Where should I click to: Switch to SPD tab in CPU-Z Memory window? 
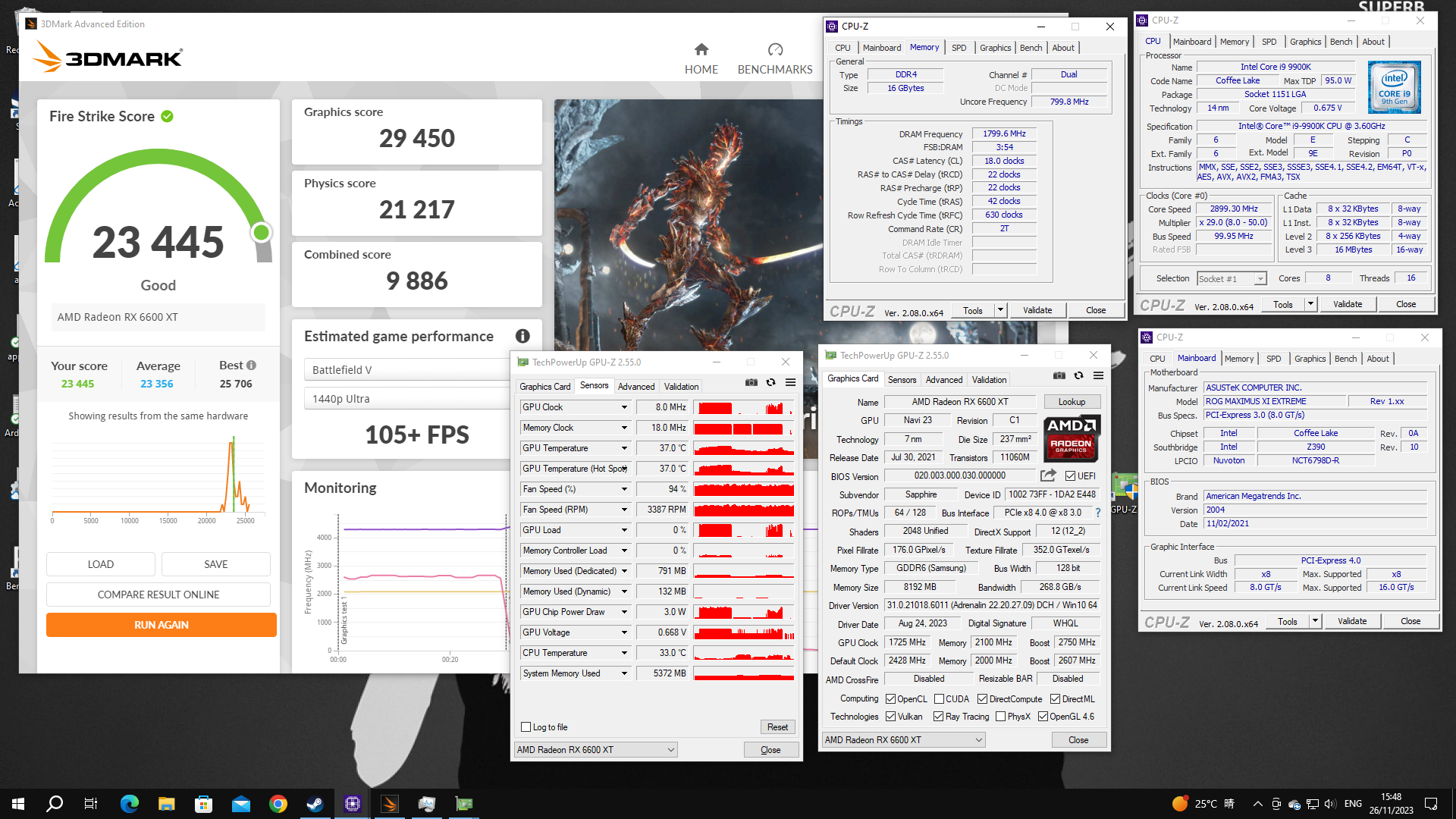959,48
